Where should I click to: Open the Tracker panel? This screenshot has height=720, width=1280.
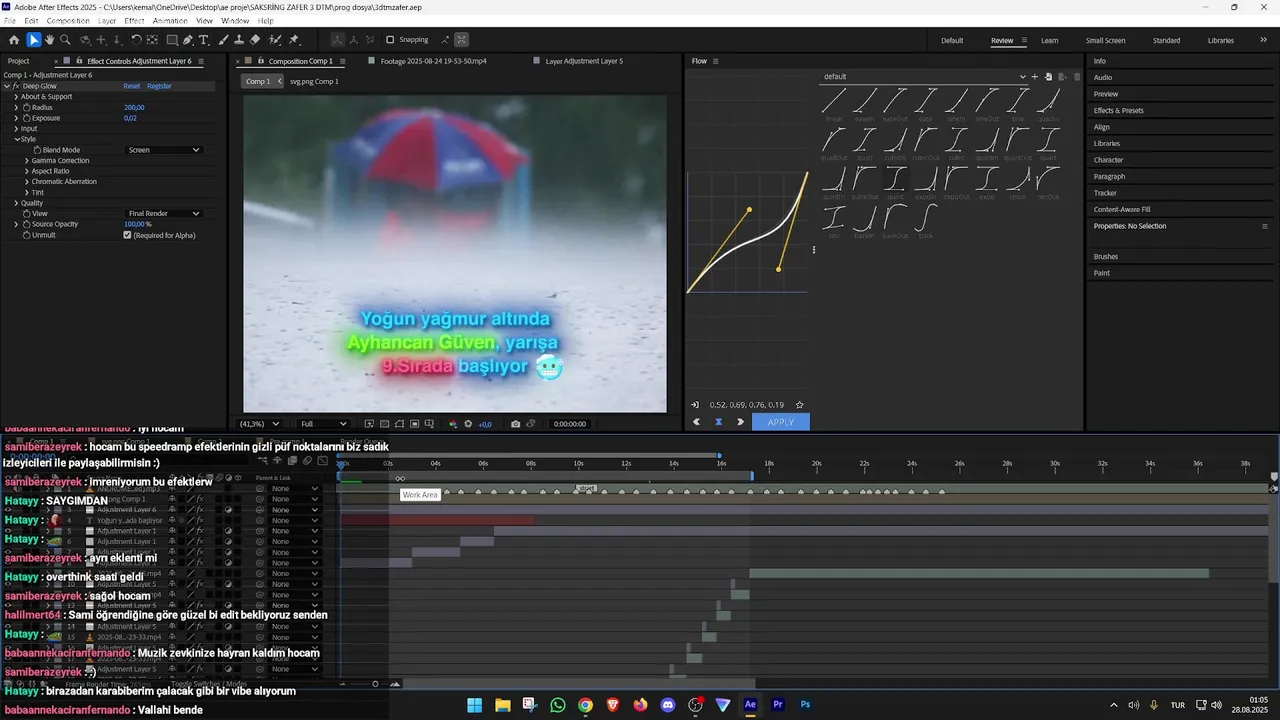1105,193
